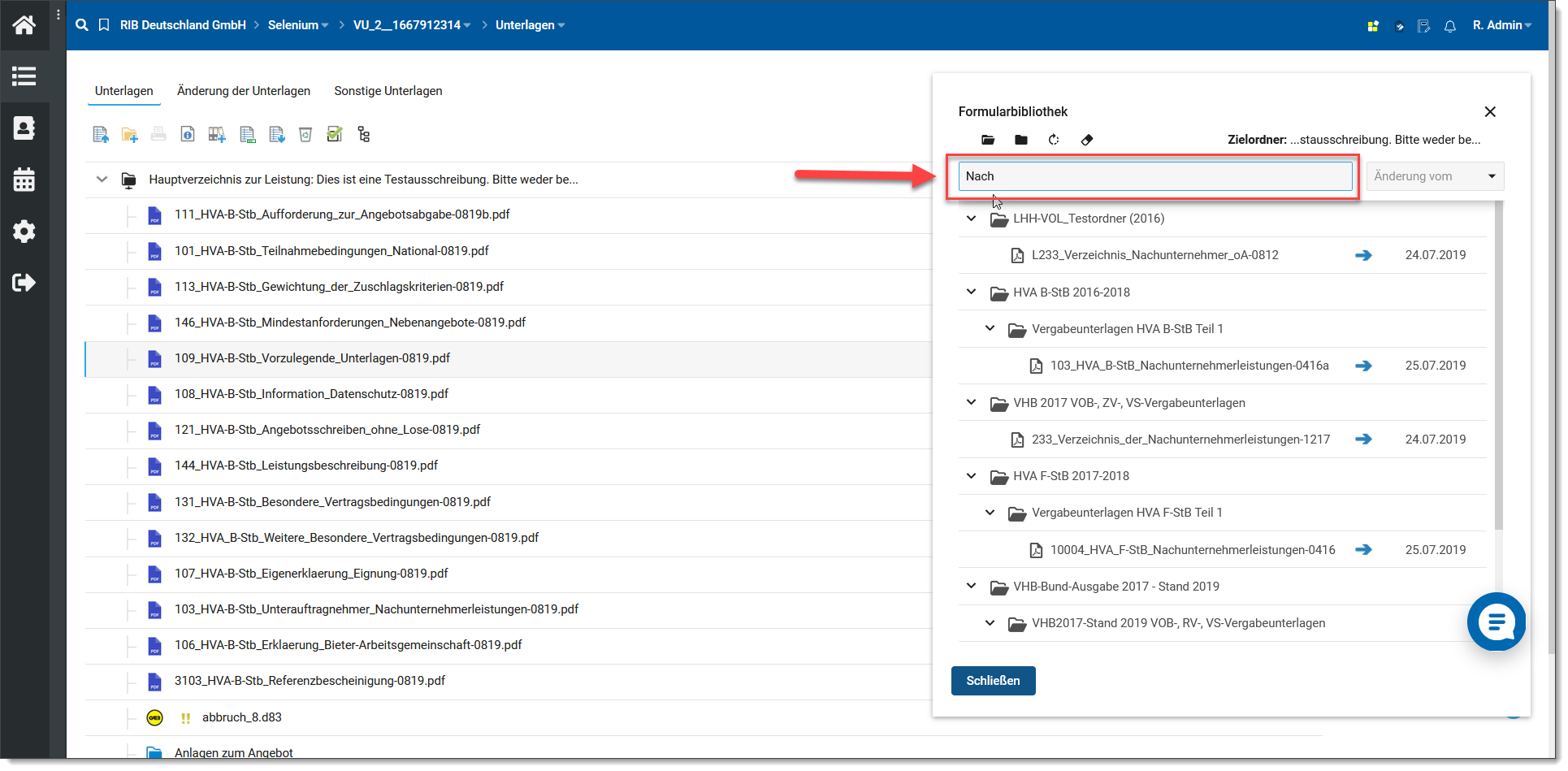This screenshot has height=771, width=1568.
Task: Open the calendar icon in the sidebar
Action: point(24,180)
